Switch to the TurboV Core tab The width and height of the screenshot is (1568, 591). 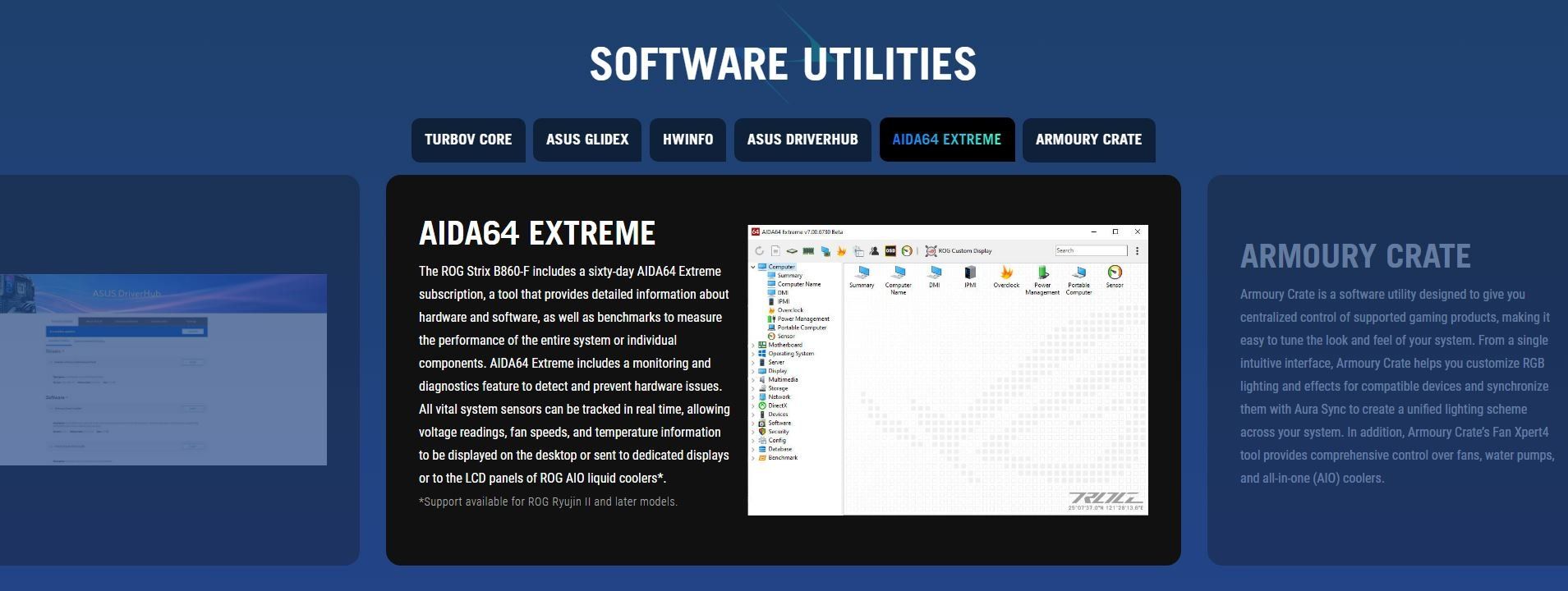[x=468, y=140]
